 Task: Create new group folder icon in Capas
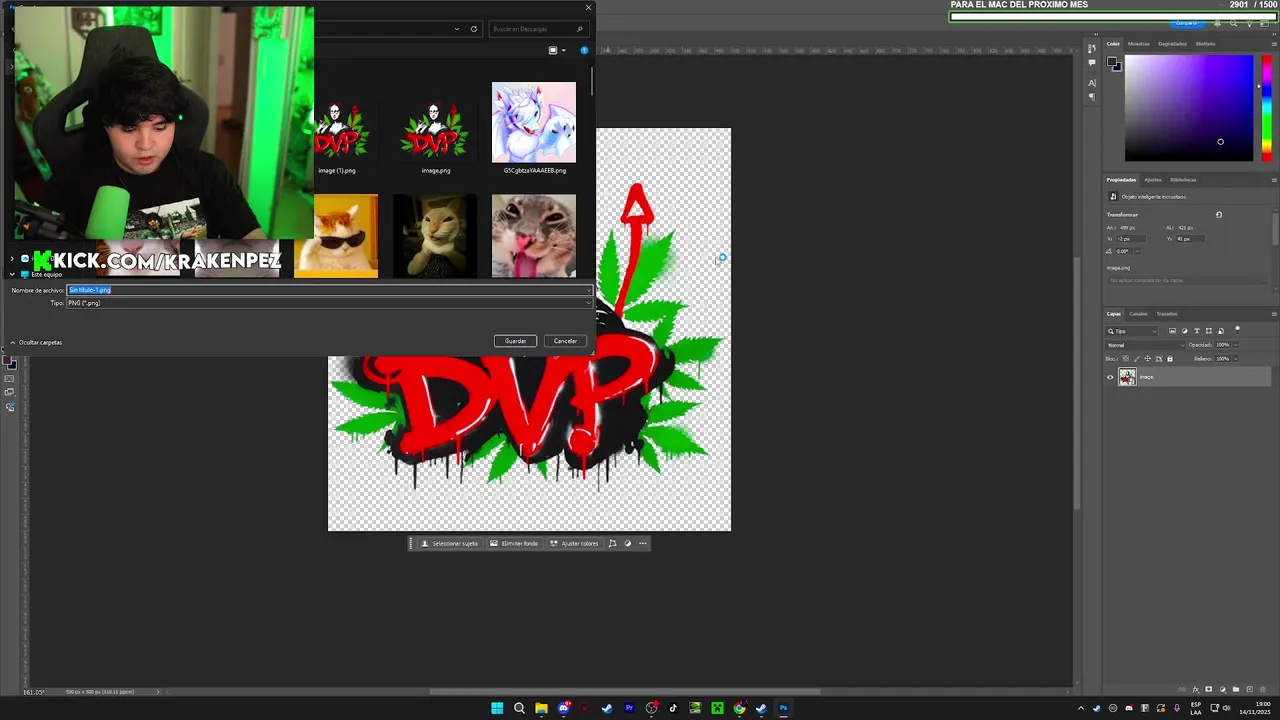click(1236, 689)
